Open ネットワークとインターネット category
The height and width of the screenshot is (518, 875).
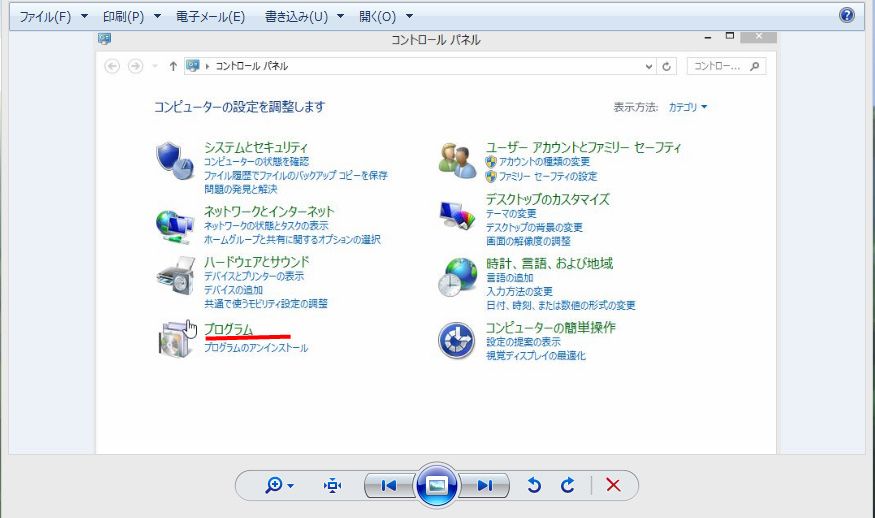click(269, 212)
